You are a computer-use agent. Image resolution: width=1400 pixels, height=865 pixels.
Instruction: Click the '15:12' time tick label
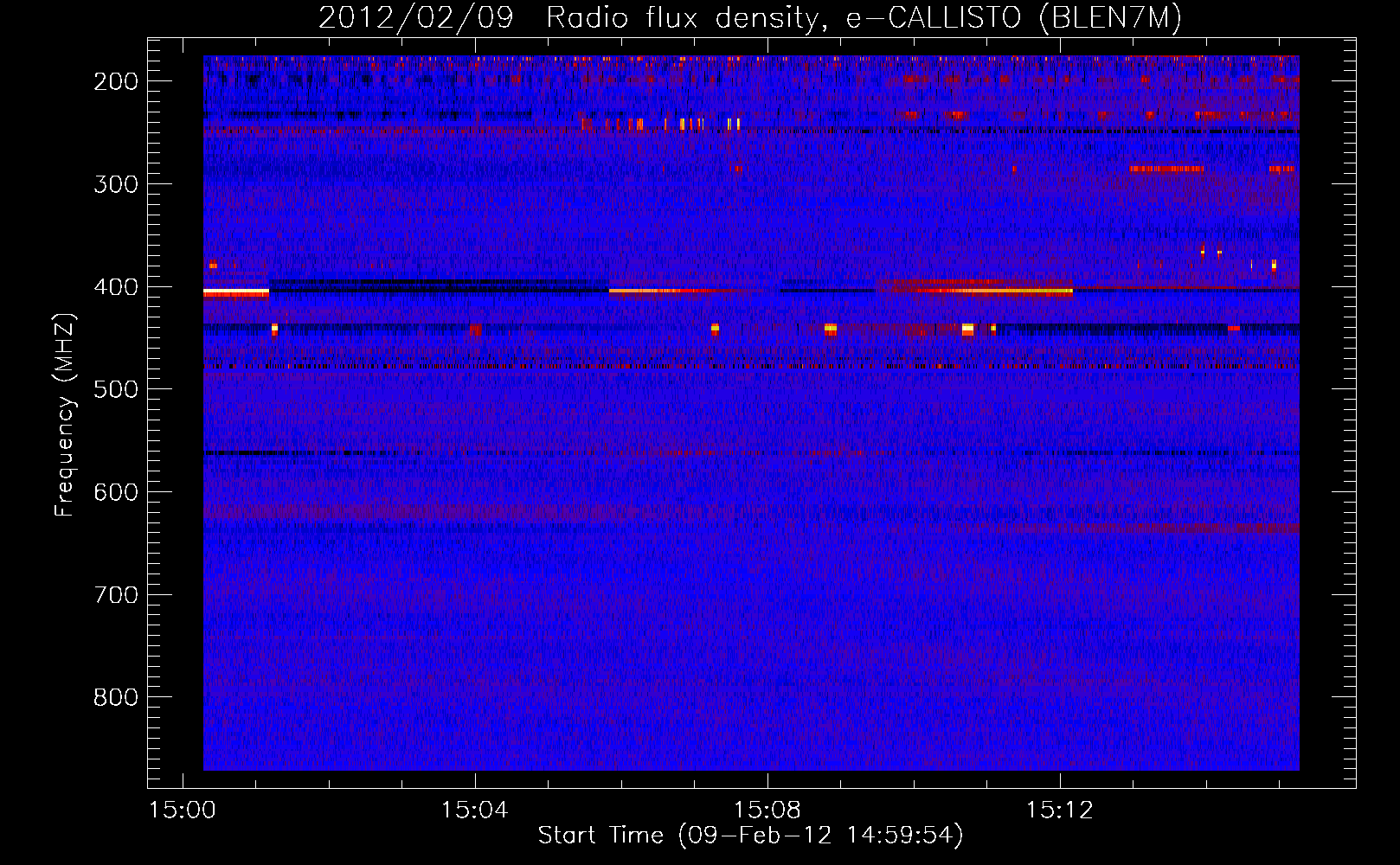tap(1059, 811)
